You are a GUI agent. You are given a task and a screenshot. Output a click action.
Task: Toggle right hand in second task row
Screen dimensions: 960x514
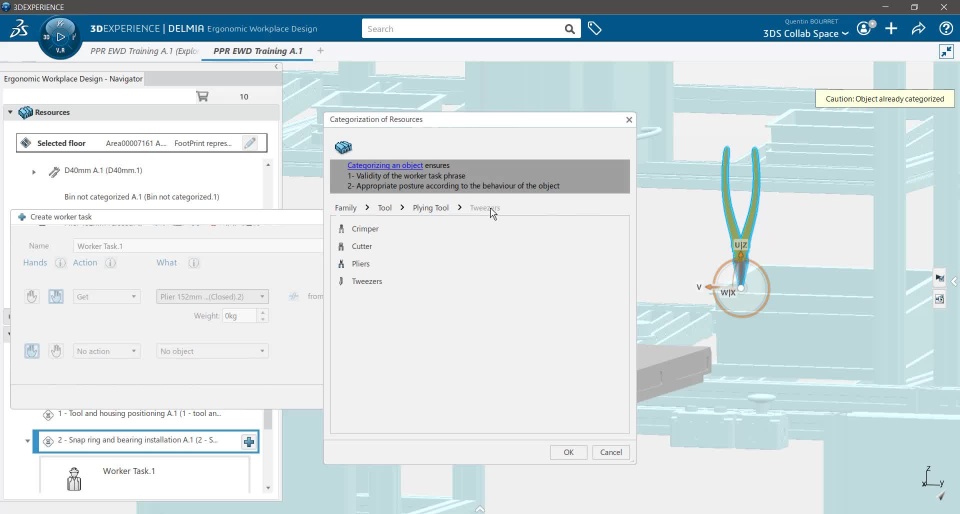[x=56, y=351]
